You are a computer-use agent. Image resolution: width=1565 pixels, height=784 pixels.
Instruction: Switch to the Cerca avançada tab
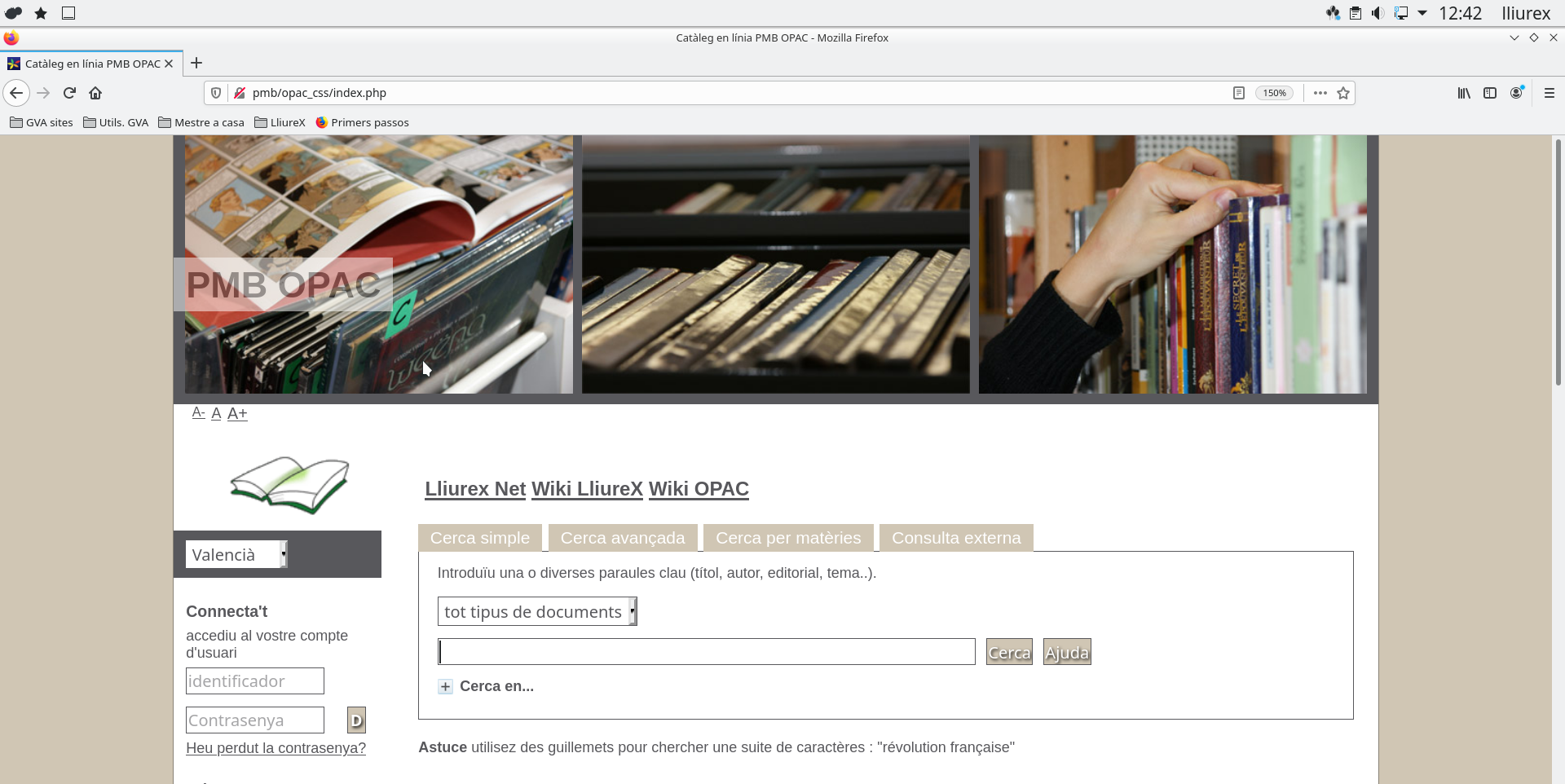pyautogui.click(x=623, y=538)
